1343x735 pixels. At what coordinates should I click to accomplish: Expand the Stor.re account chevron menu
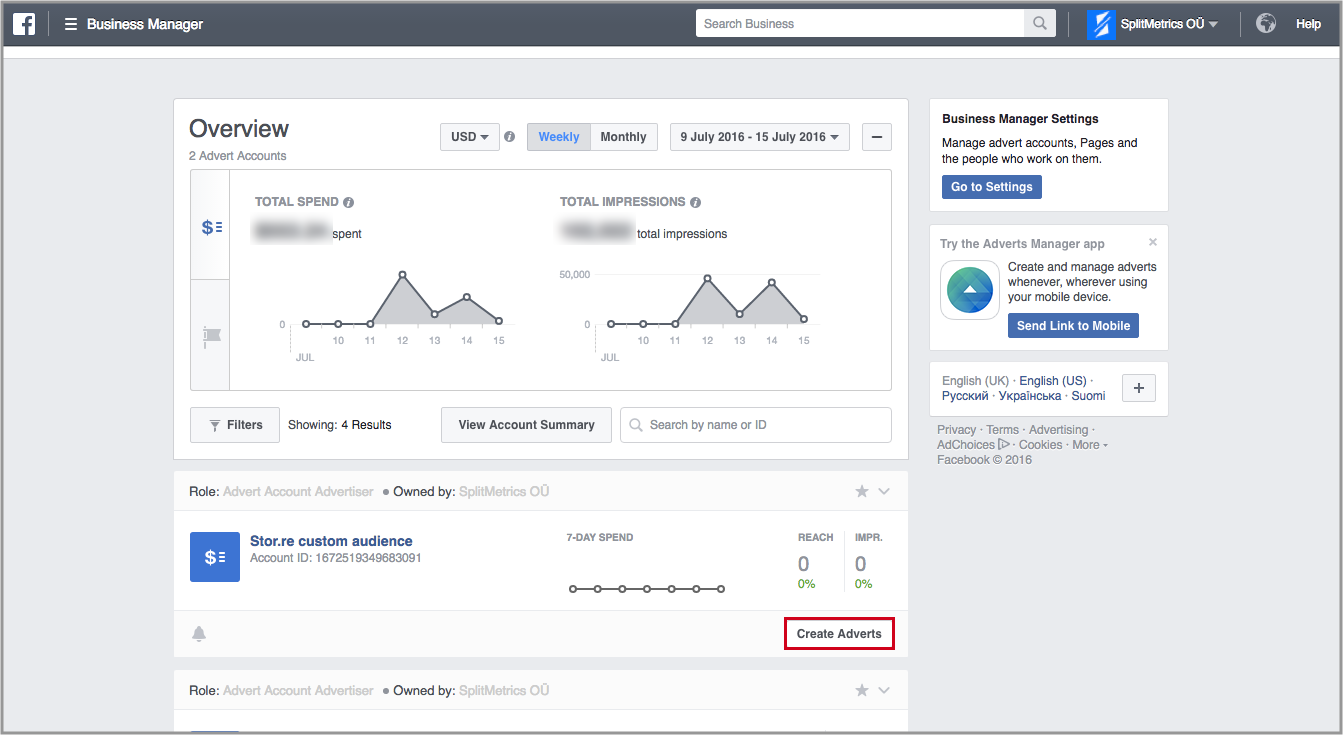coord(884,491)
